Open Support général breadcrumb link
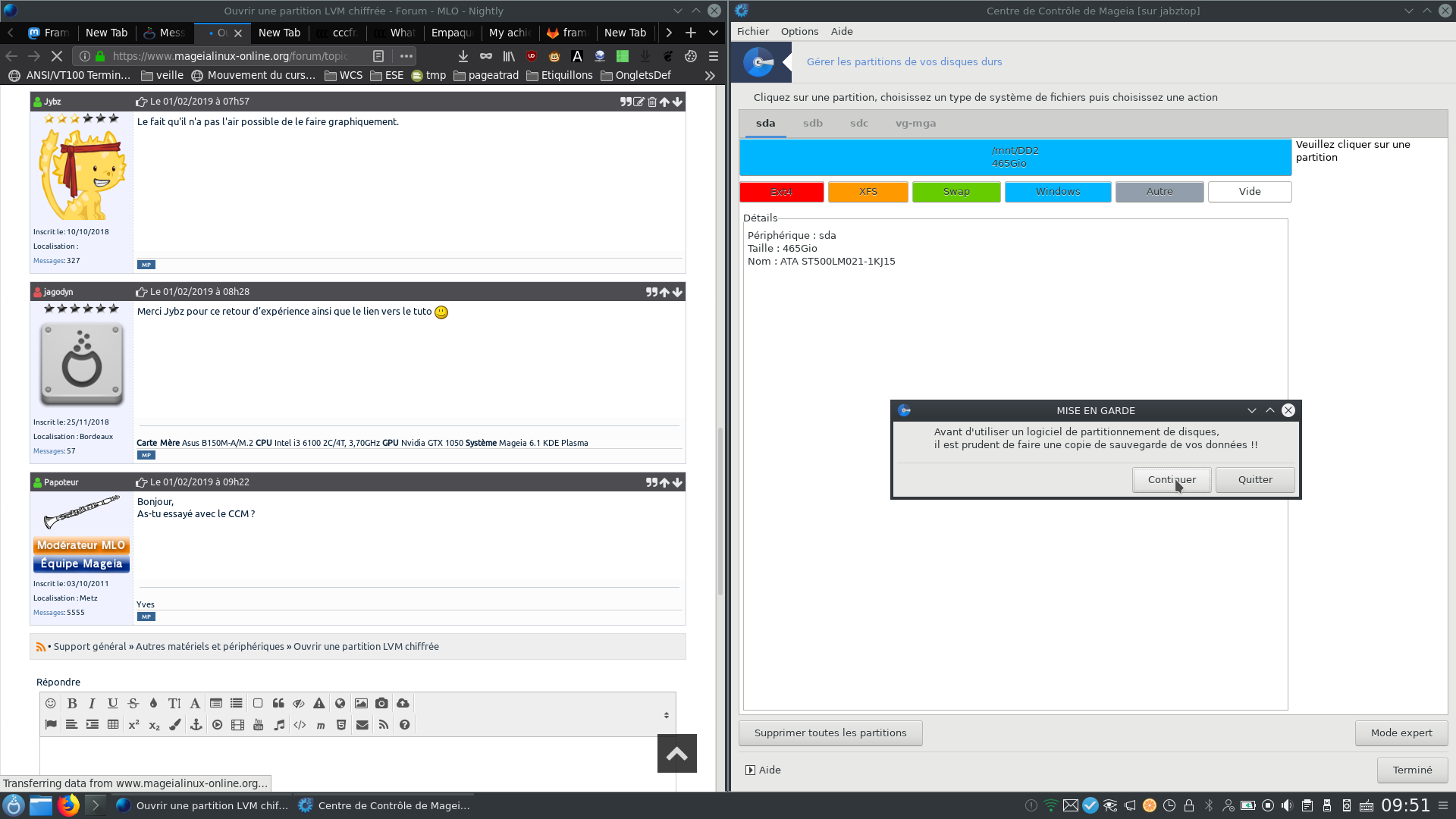 89,647
